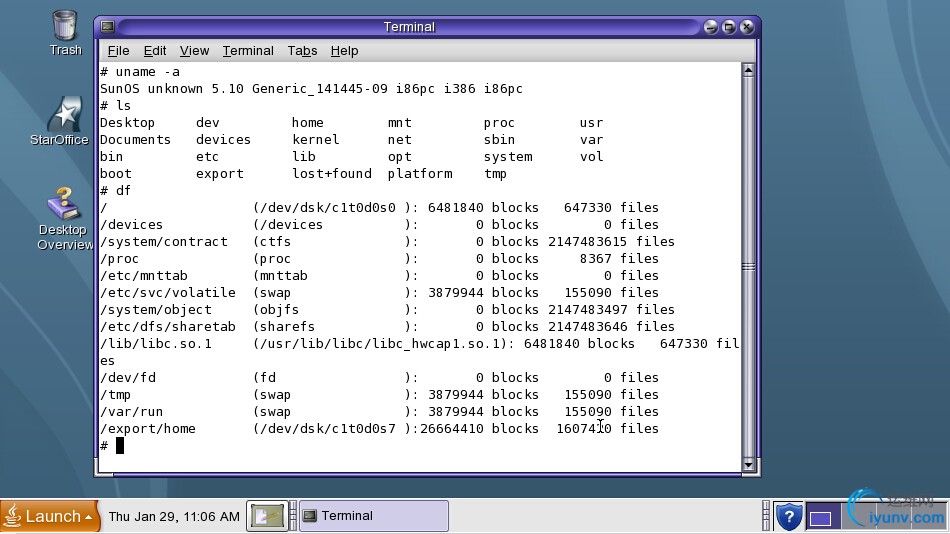Click the '/dev/dsk/c1t0d0s7' device text

point(327,429)
